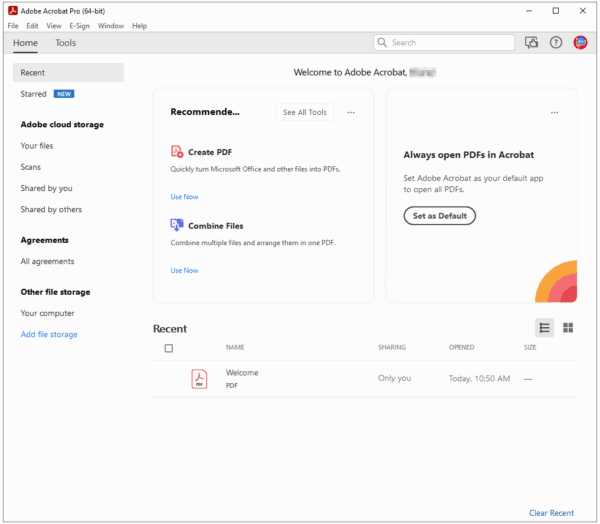Viewport: 600px width, 524px height.
Task: Select Recent in the sidebar
Action: click(x=68, y=72)
